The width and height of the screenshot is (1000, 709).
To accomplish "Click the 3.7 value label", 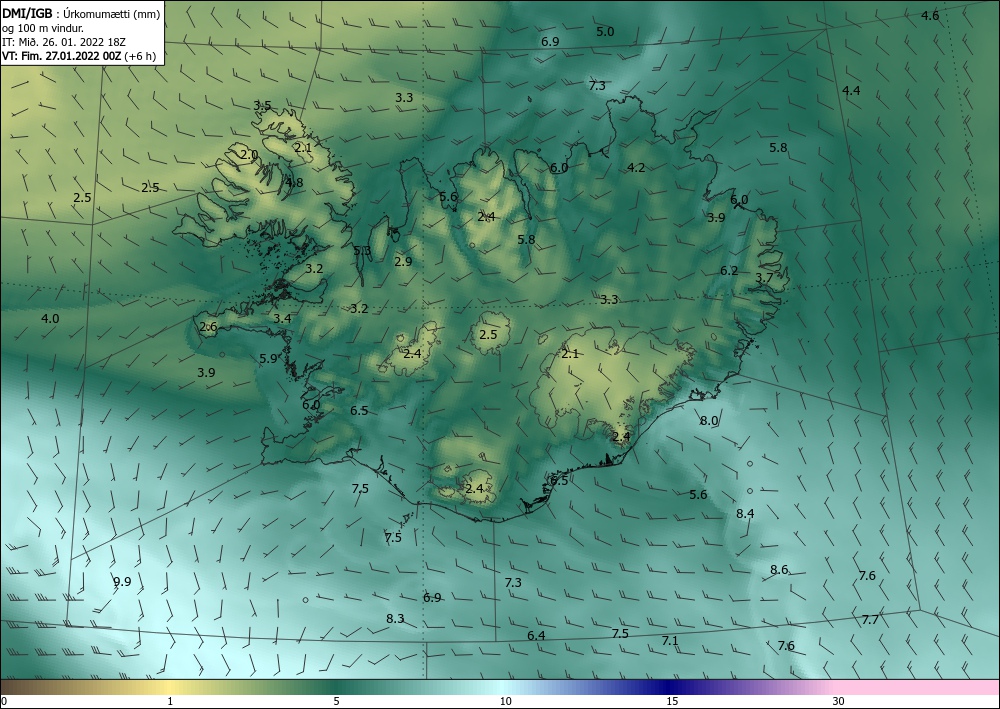I will coord(764,278).
